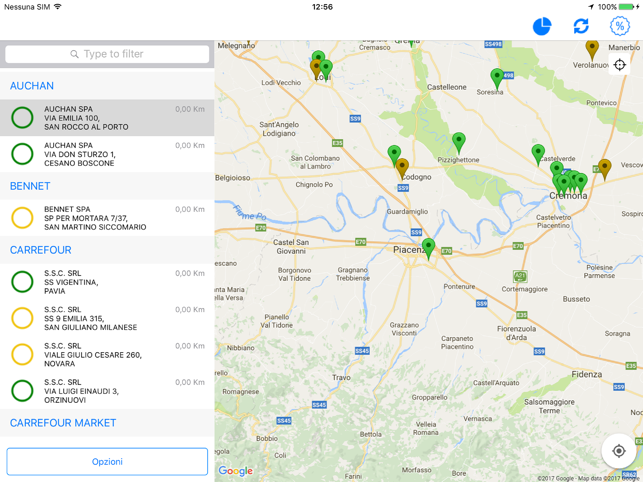Open S.S.C. SRL Novara row
Viewport: 643px width, 482px height.
click(107, 354)
